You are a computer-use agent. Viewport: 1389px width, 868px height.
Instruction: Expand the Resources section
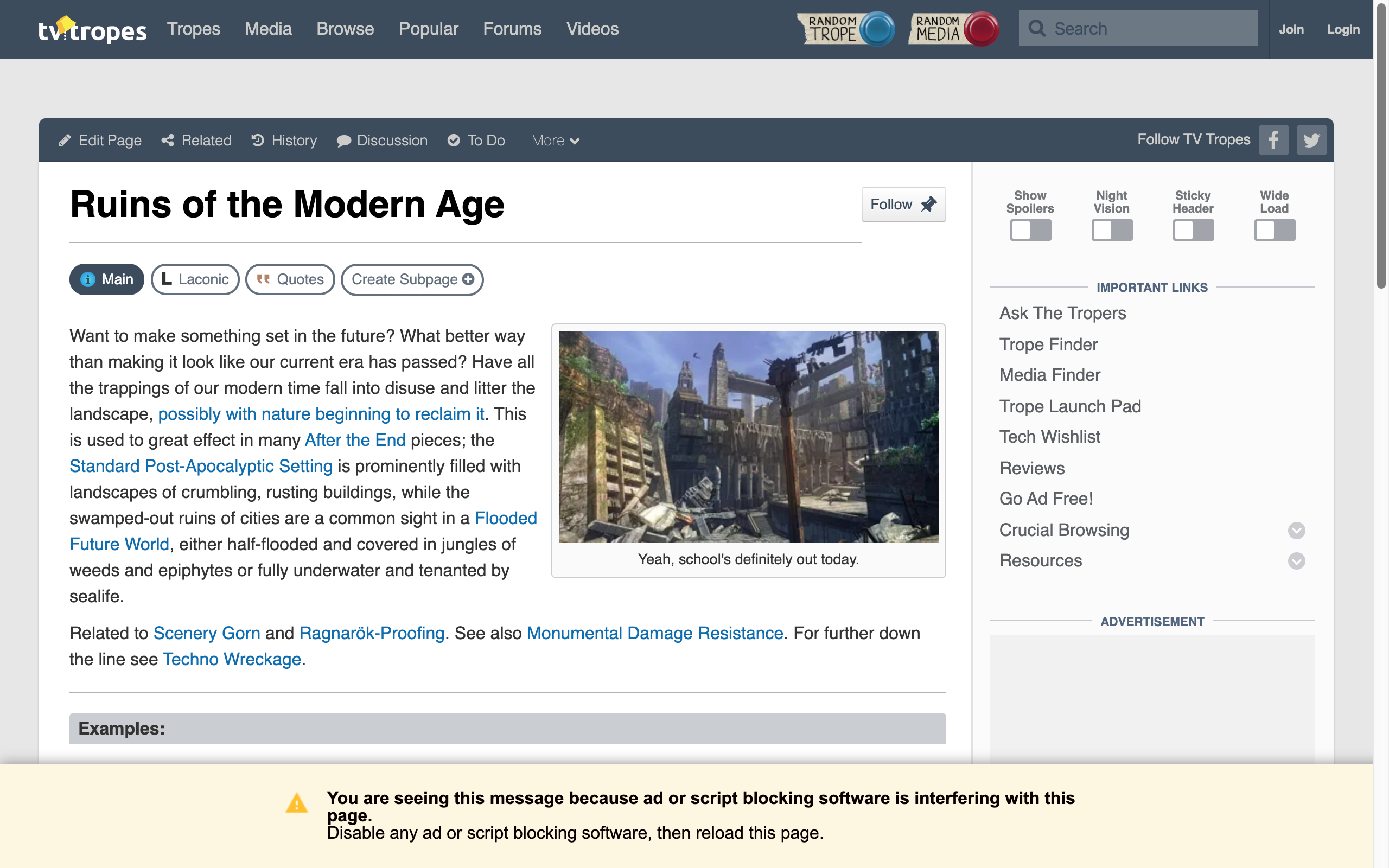[x=1296, y=561]
